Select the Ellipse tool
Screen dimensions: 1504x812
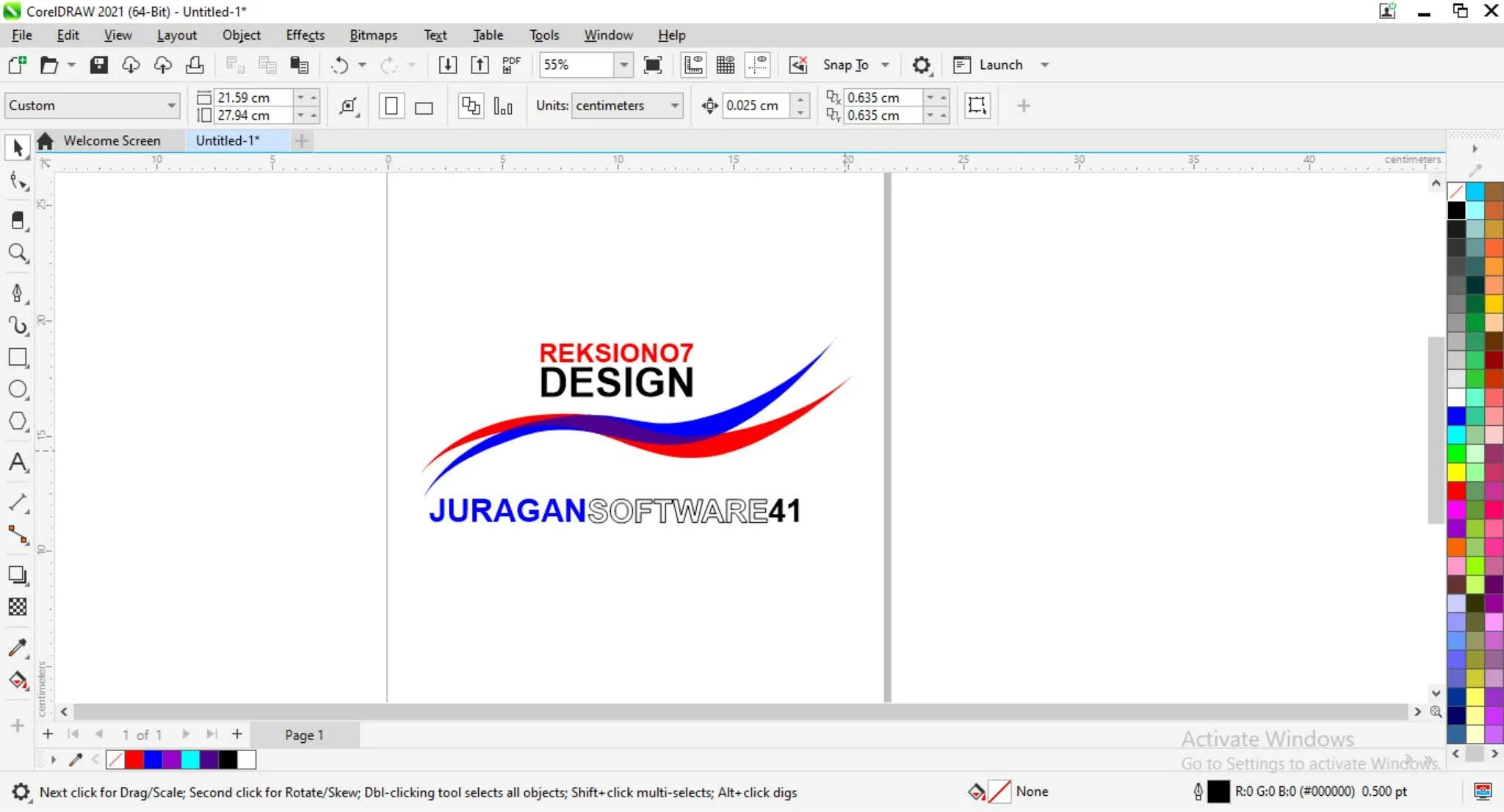(x=18, y=390)
